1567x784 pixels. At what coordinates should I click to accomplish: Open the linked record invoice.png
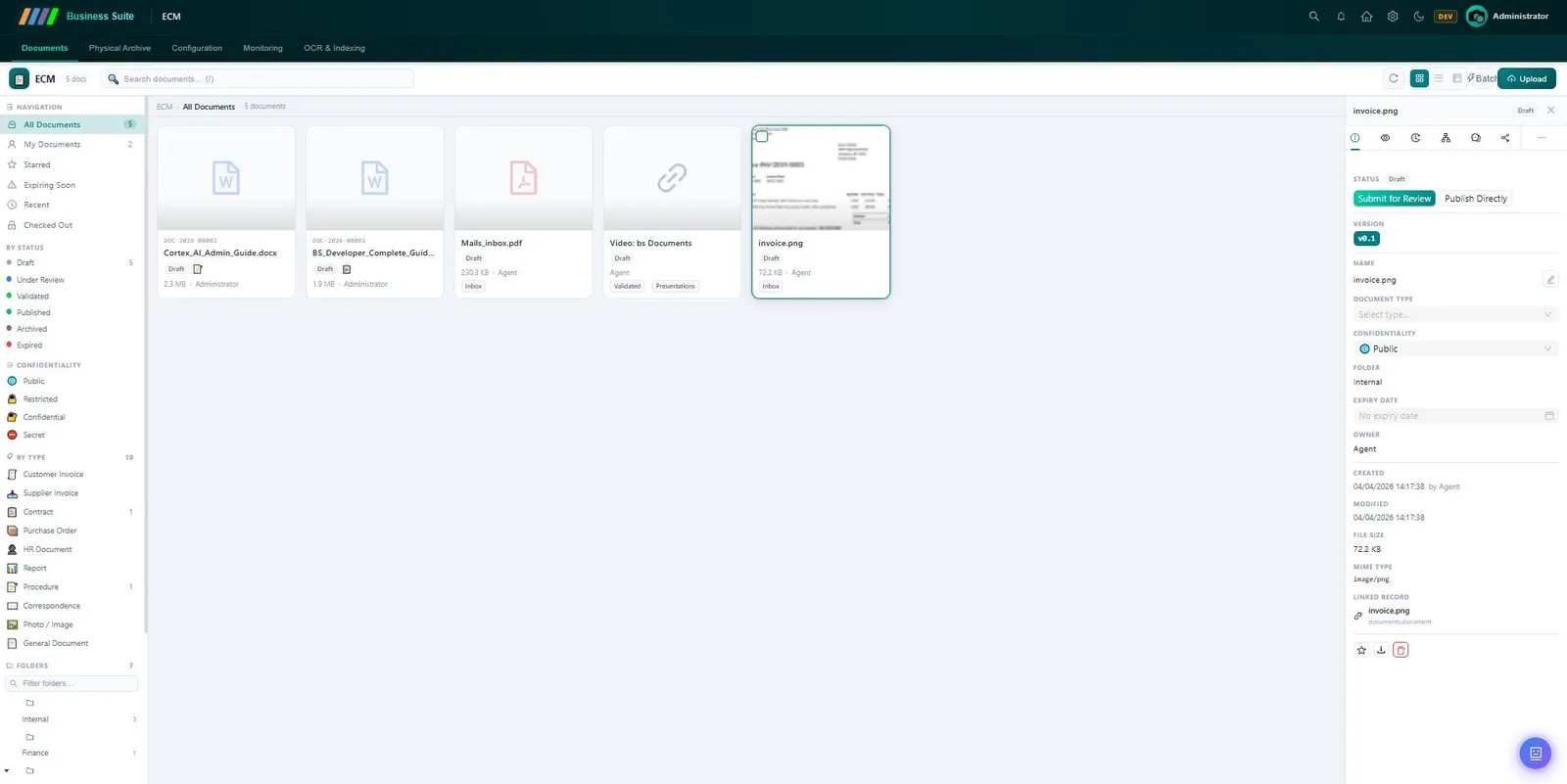click(x=1389, y=611)
